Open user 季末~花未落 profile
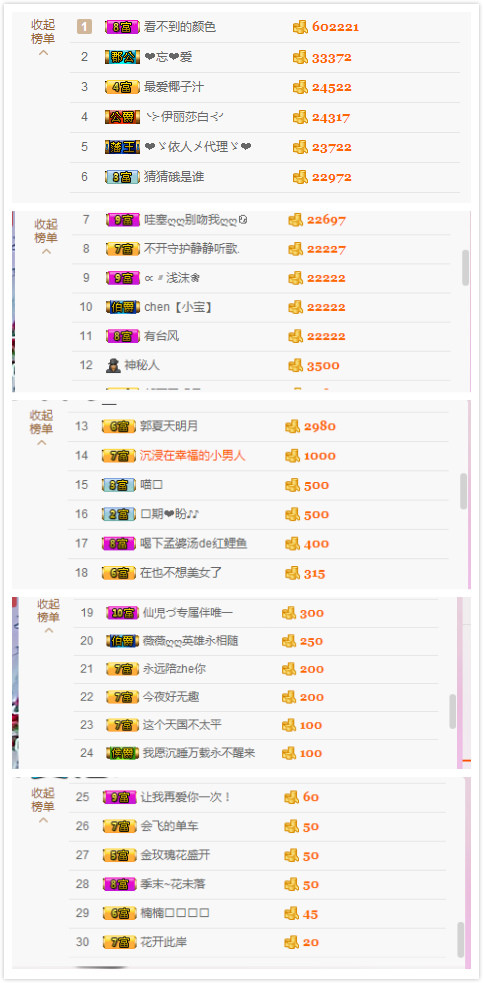The height and width of the screenshot is (983, 483). (173, 884)
